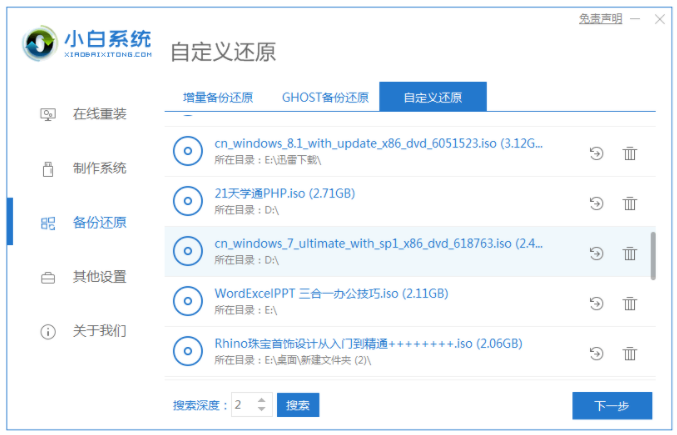Open the hamburger menu in title bar
This screenshot has height=435, width=677.
point(633,20)
